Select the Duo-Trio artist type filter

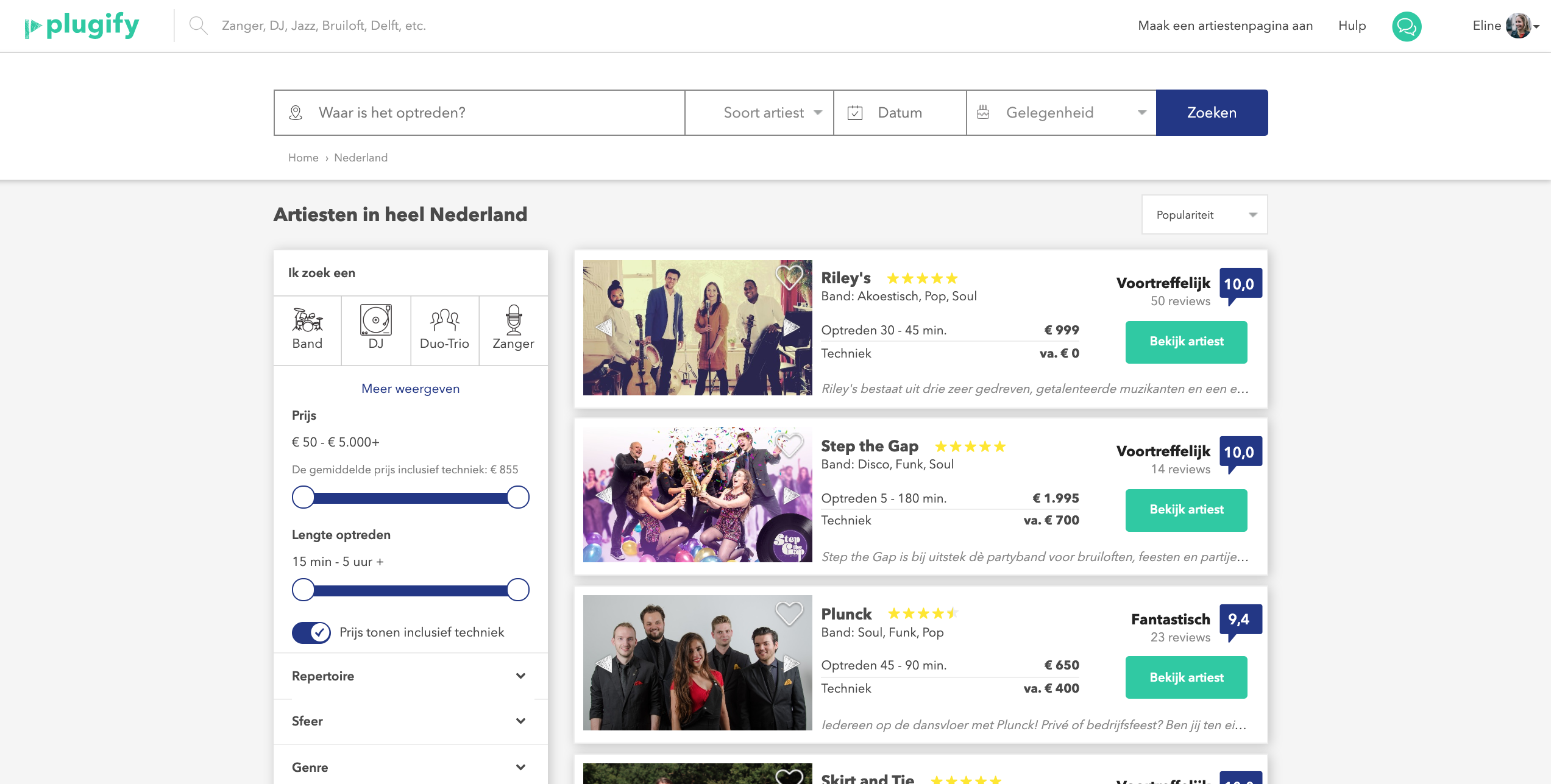click(x=444, y=329)
